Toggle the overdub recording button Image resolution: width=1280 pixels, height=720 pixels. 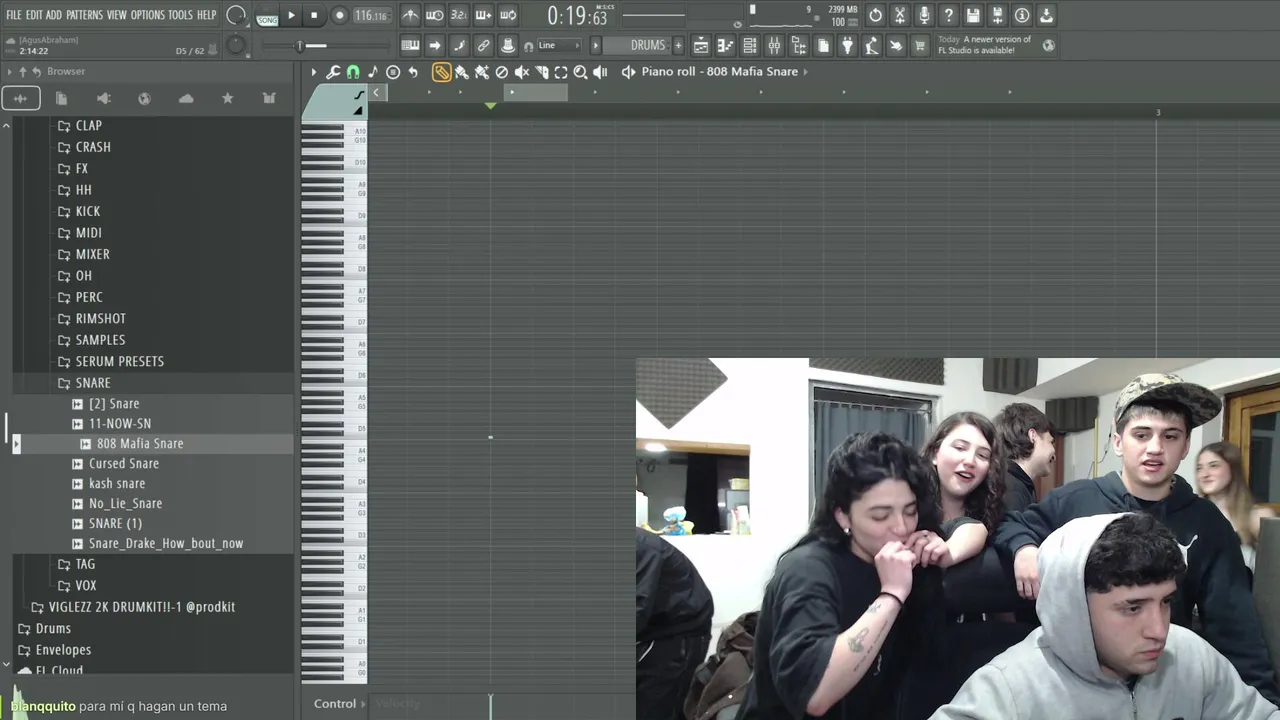483,15
